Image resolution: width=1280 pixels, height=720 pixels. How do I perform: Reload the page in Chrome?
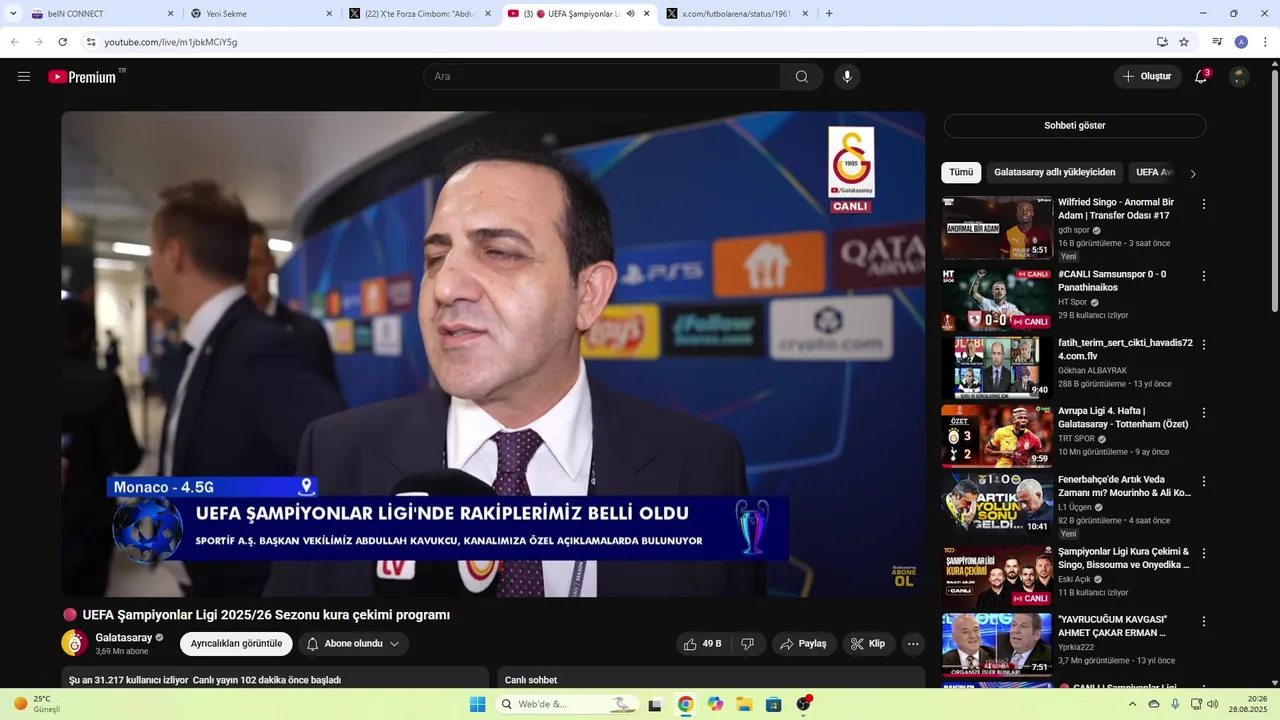(x=63, y=42)
